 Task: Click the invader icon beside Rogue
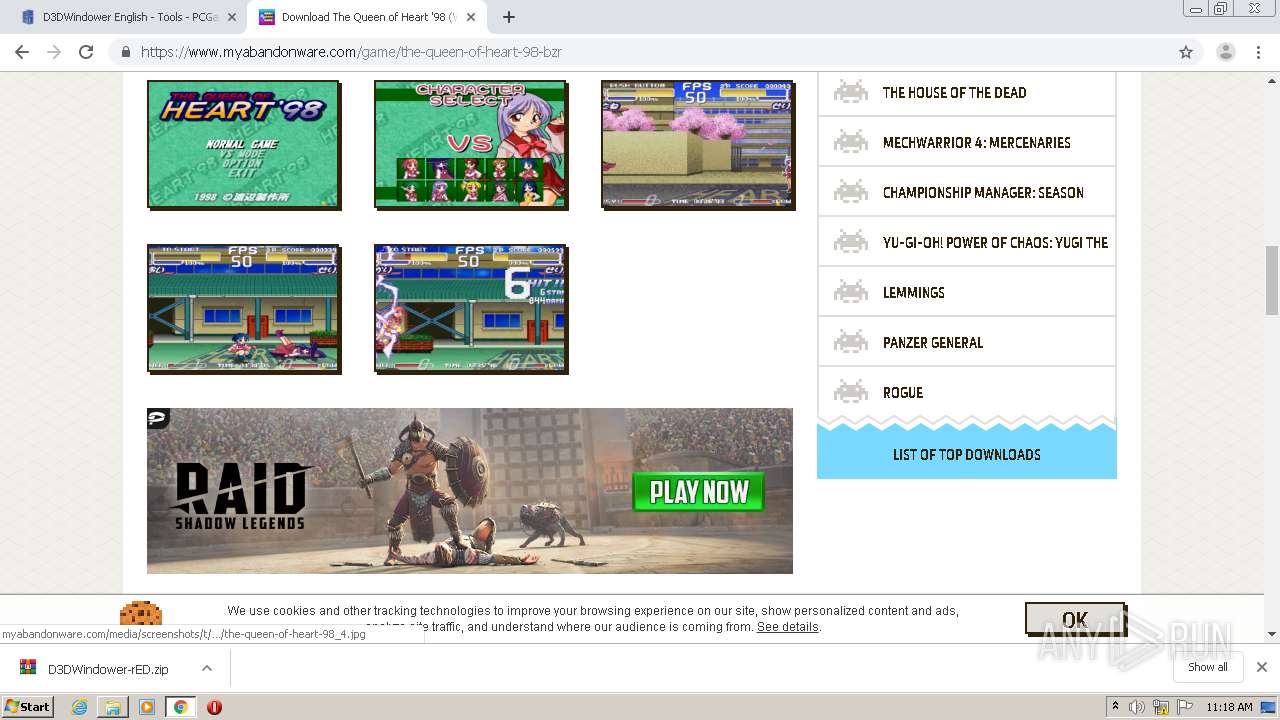pyautogui.click(x=851, y=391)
